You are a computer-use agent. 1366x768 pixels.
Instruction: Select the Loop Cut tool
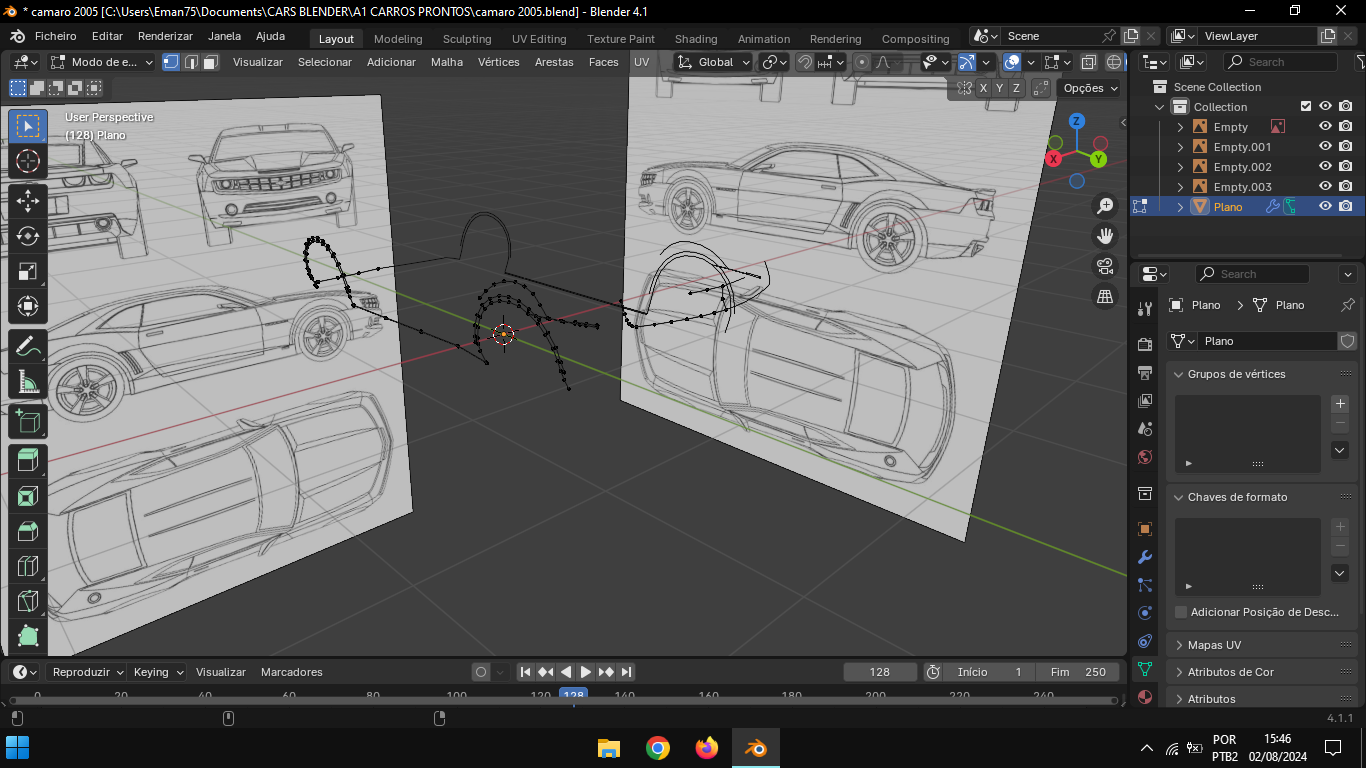(28, 566)
